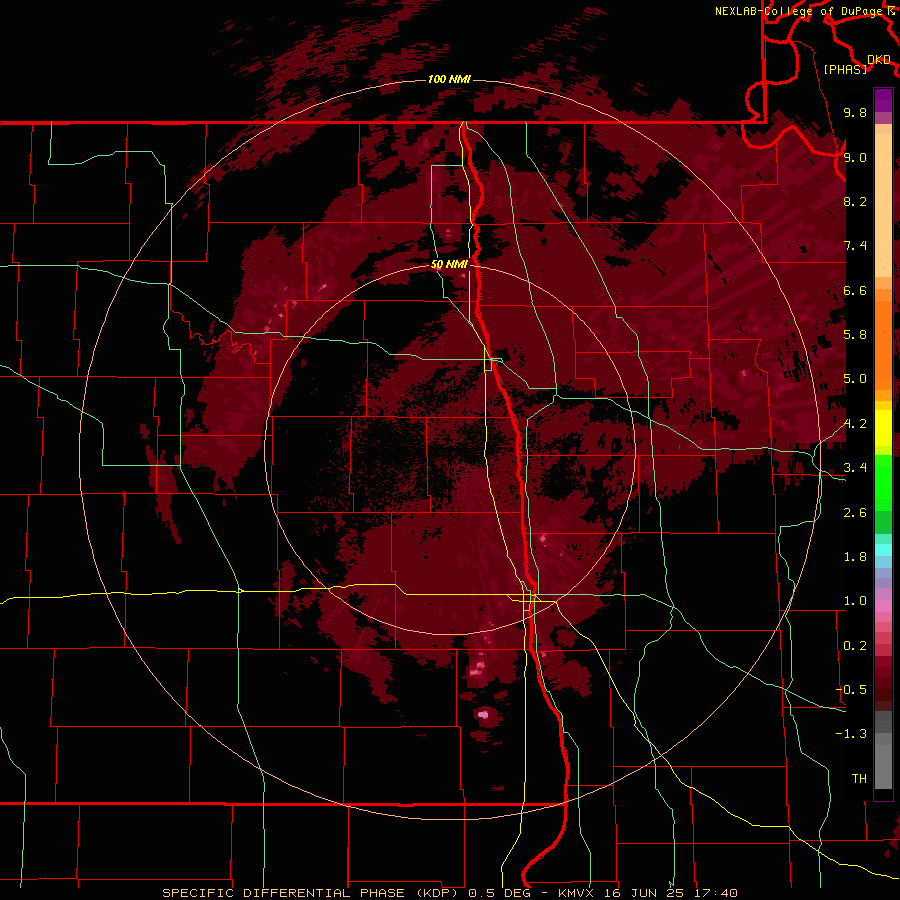
Task: Click the 1.8 value on the scale
Action: click(x=855, y=557)
